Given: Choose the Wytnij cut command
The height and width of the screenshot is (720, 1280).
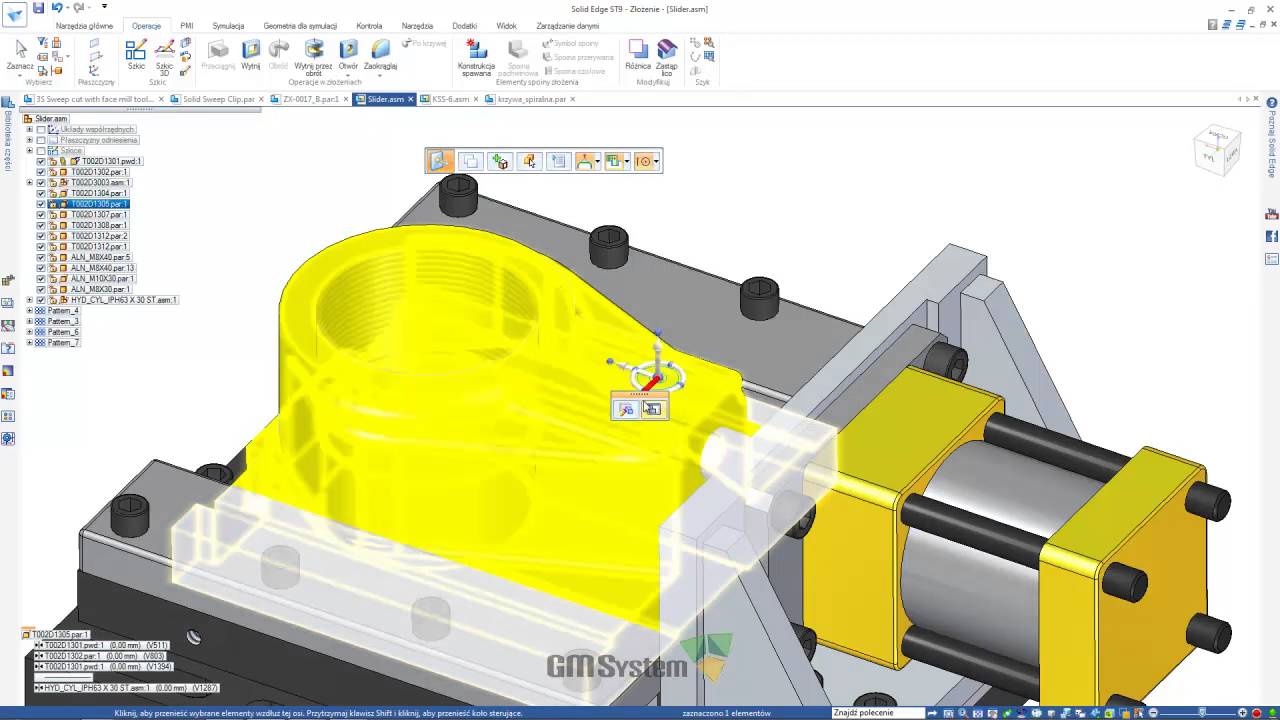Looking at the screenshot, I should 251,54.
